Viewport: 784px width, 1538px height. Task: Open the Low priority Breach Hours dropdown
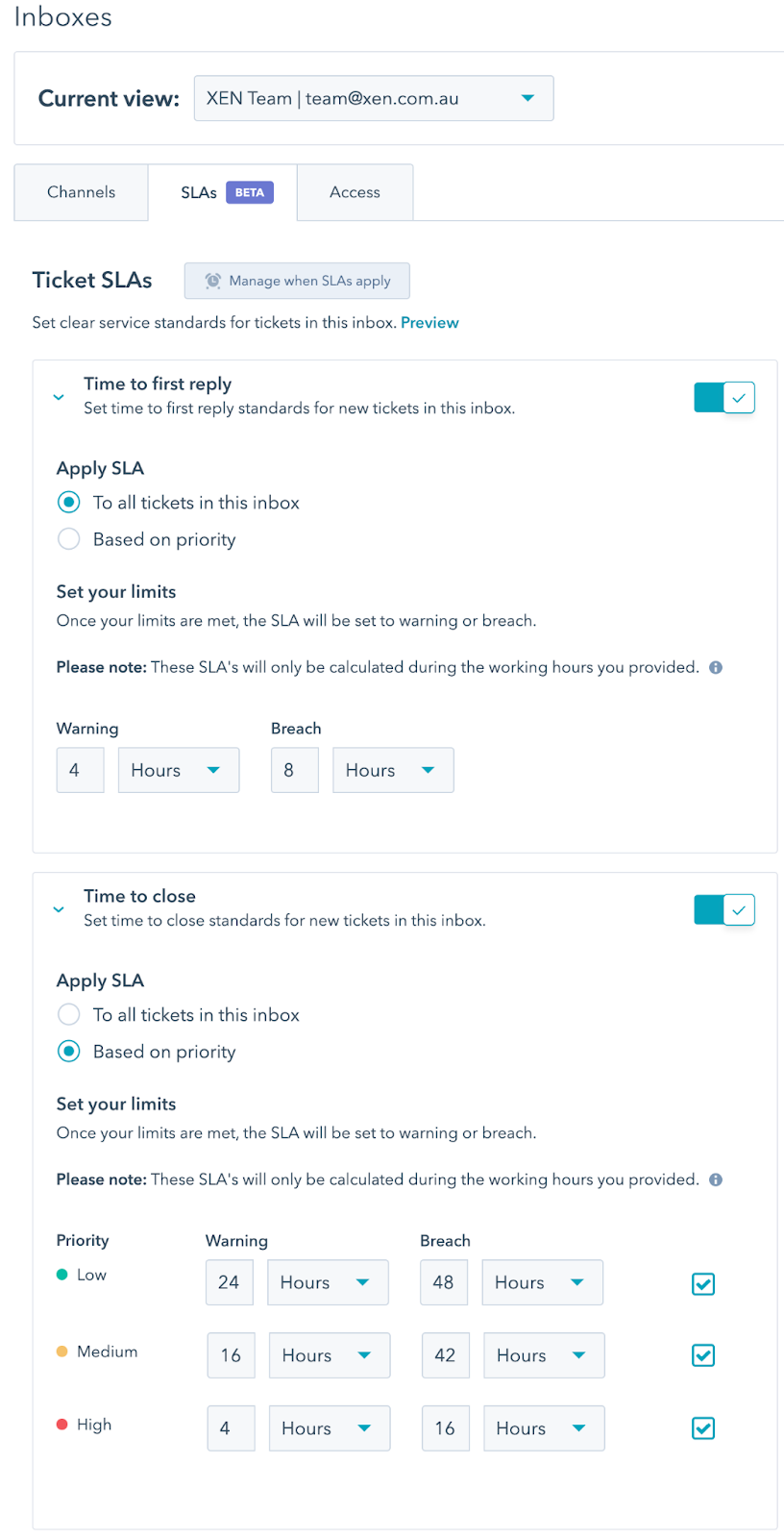542,1282
